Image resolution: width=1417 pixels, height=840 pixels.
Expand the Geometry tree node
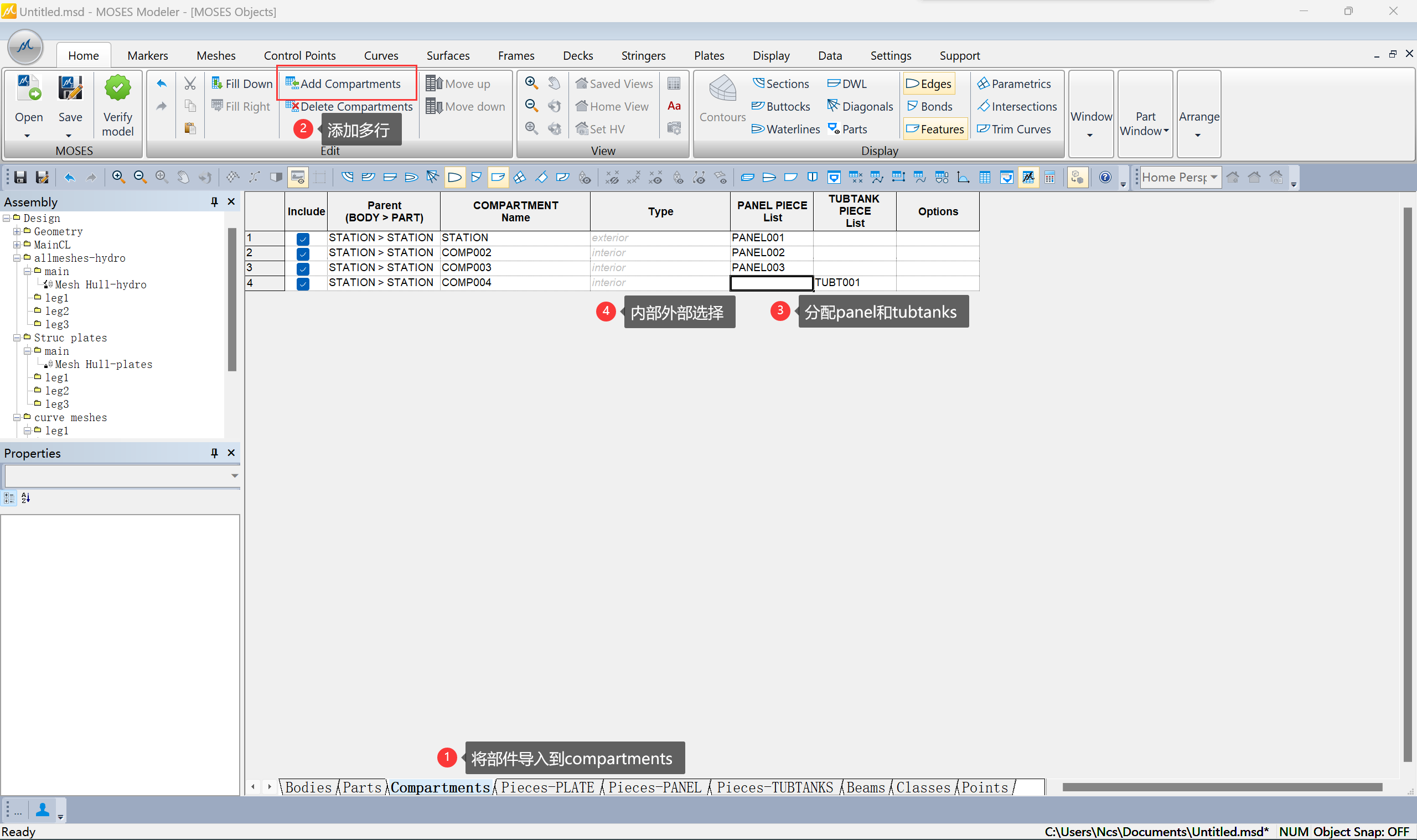[17, 231]
